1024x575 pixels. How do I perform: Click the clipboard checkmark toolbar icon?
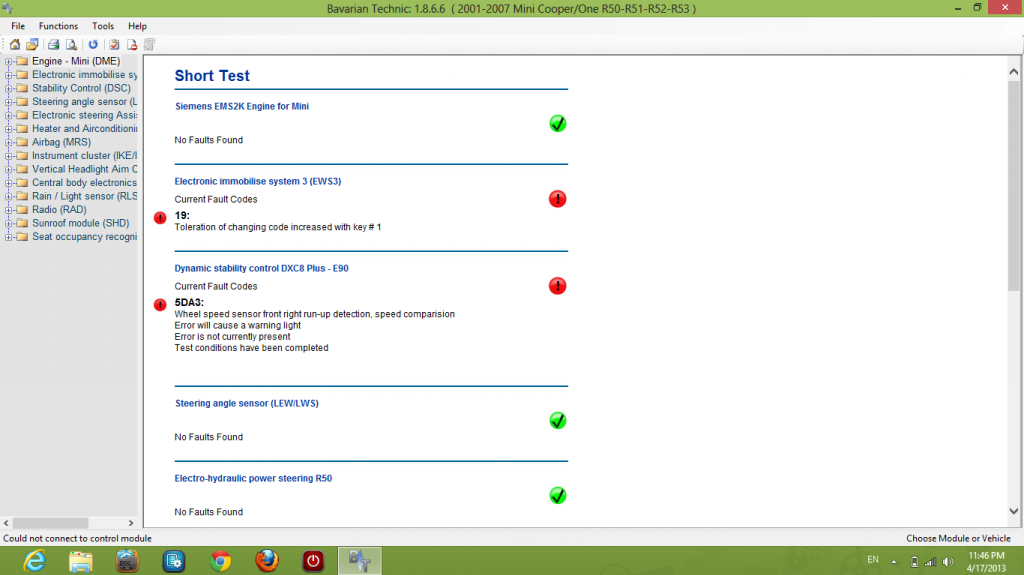[x=114, y=44]
